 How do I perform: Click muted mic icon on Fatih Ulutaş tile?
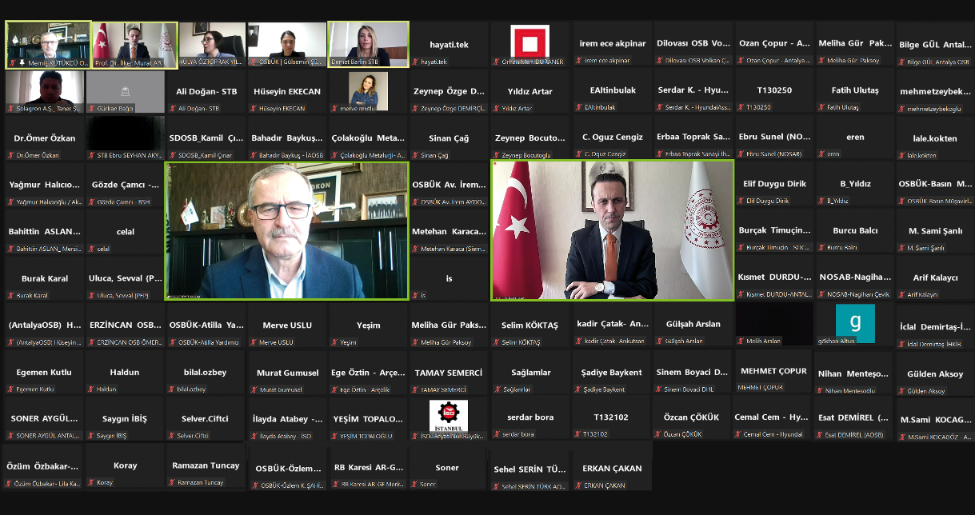[x=822, y=107]
